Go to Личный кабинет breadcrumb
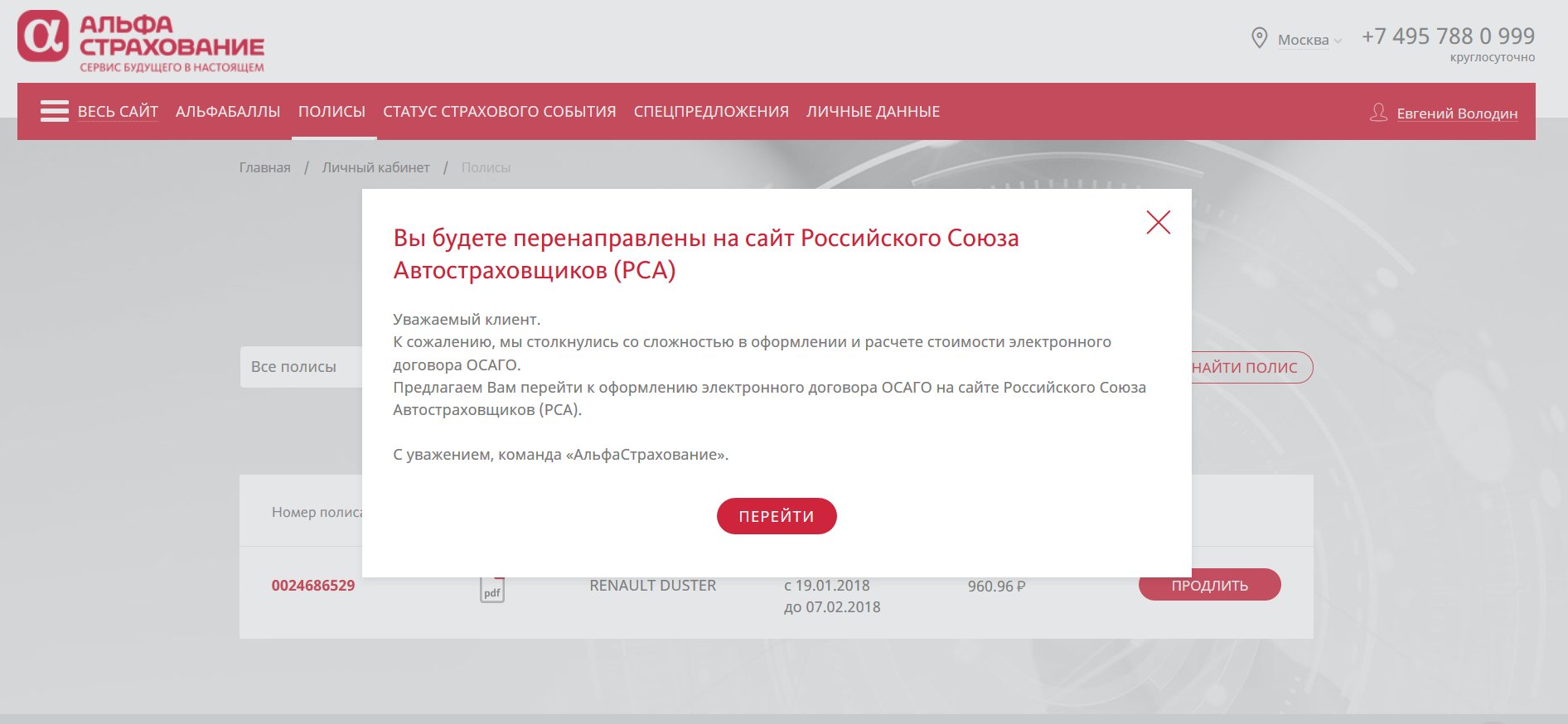1568x724 pixels. click(x=376, y=167)
